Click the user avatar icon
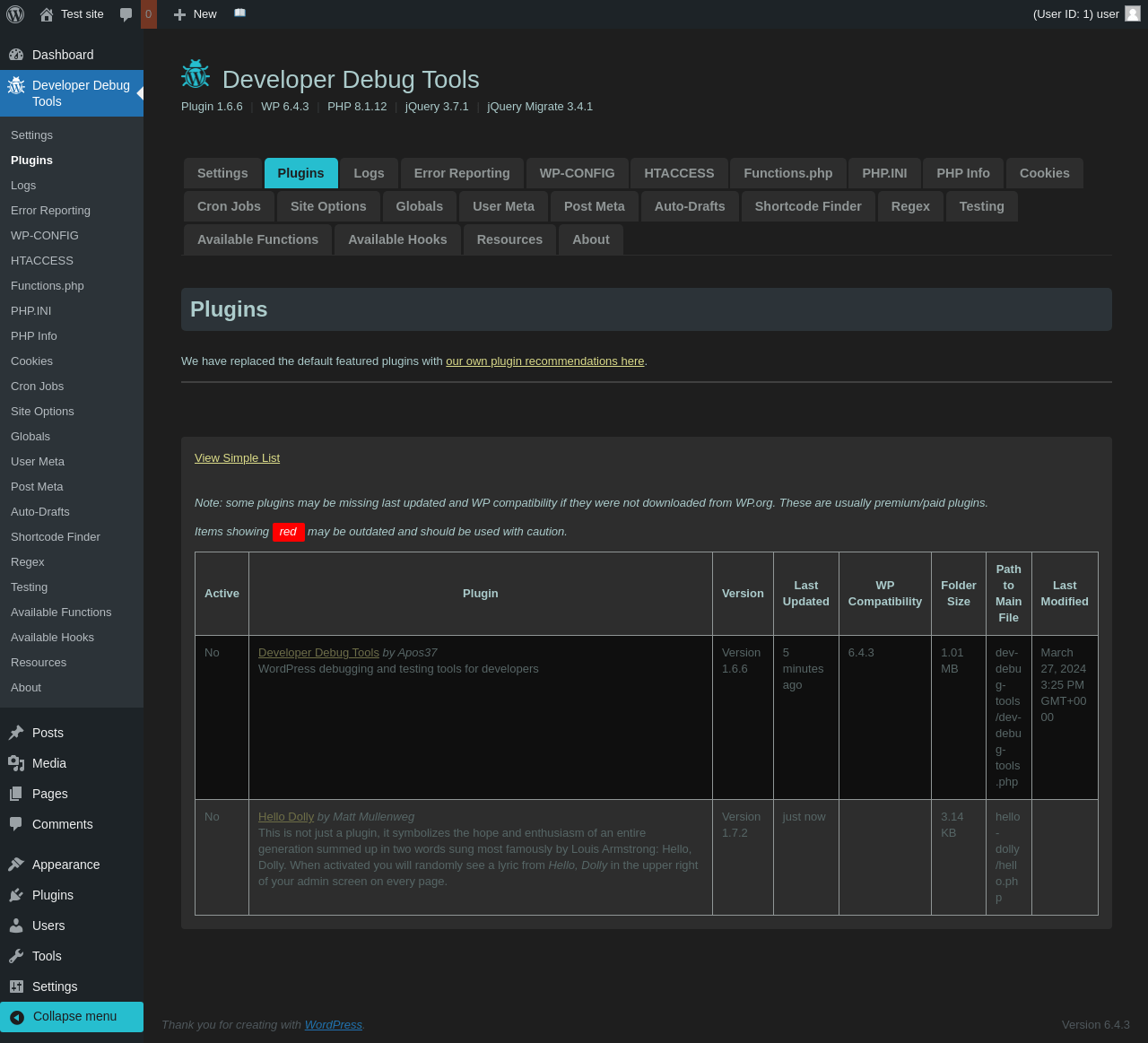1148x1043 pixels. pos(1133,13)
